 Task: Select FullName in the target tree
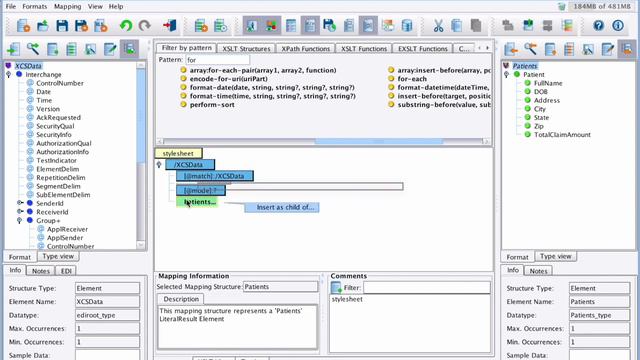(x=548, y=83)
